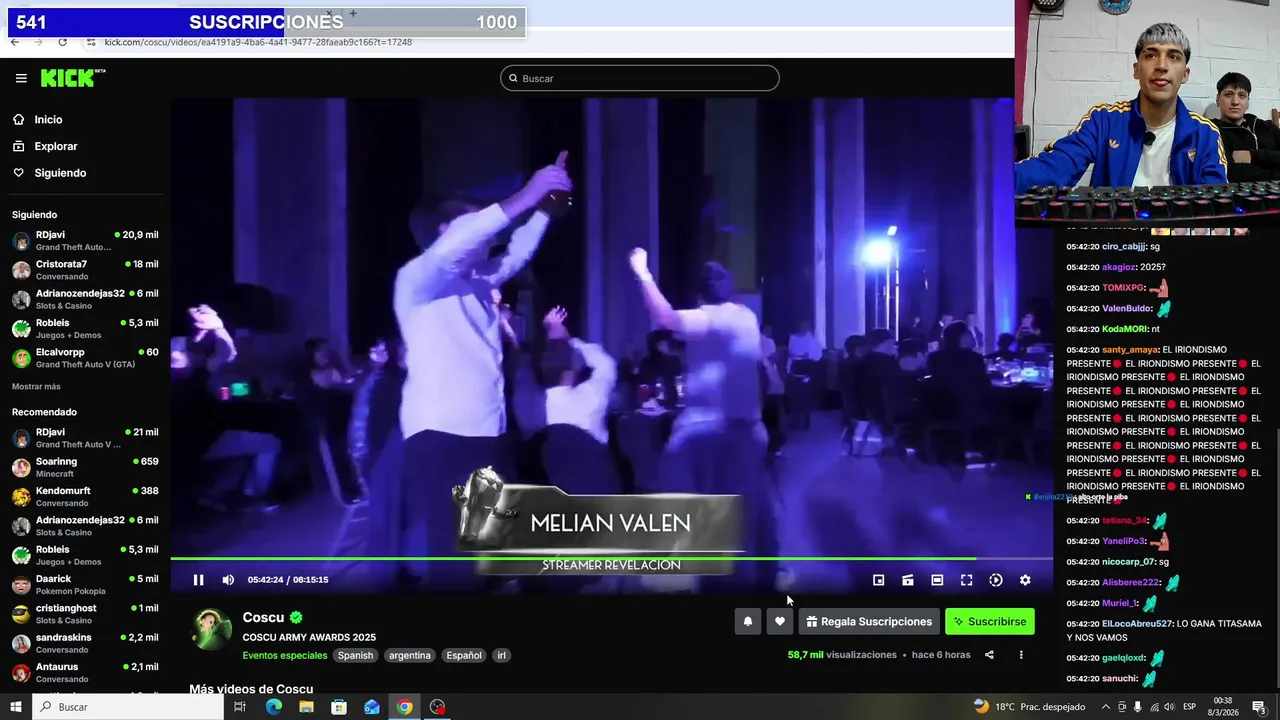Viewport: 1280px width, 720px height.
Task: Open the clip creation icon
Action: coord(908,580)
